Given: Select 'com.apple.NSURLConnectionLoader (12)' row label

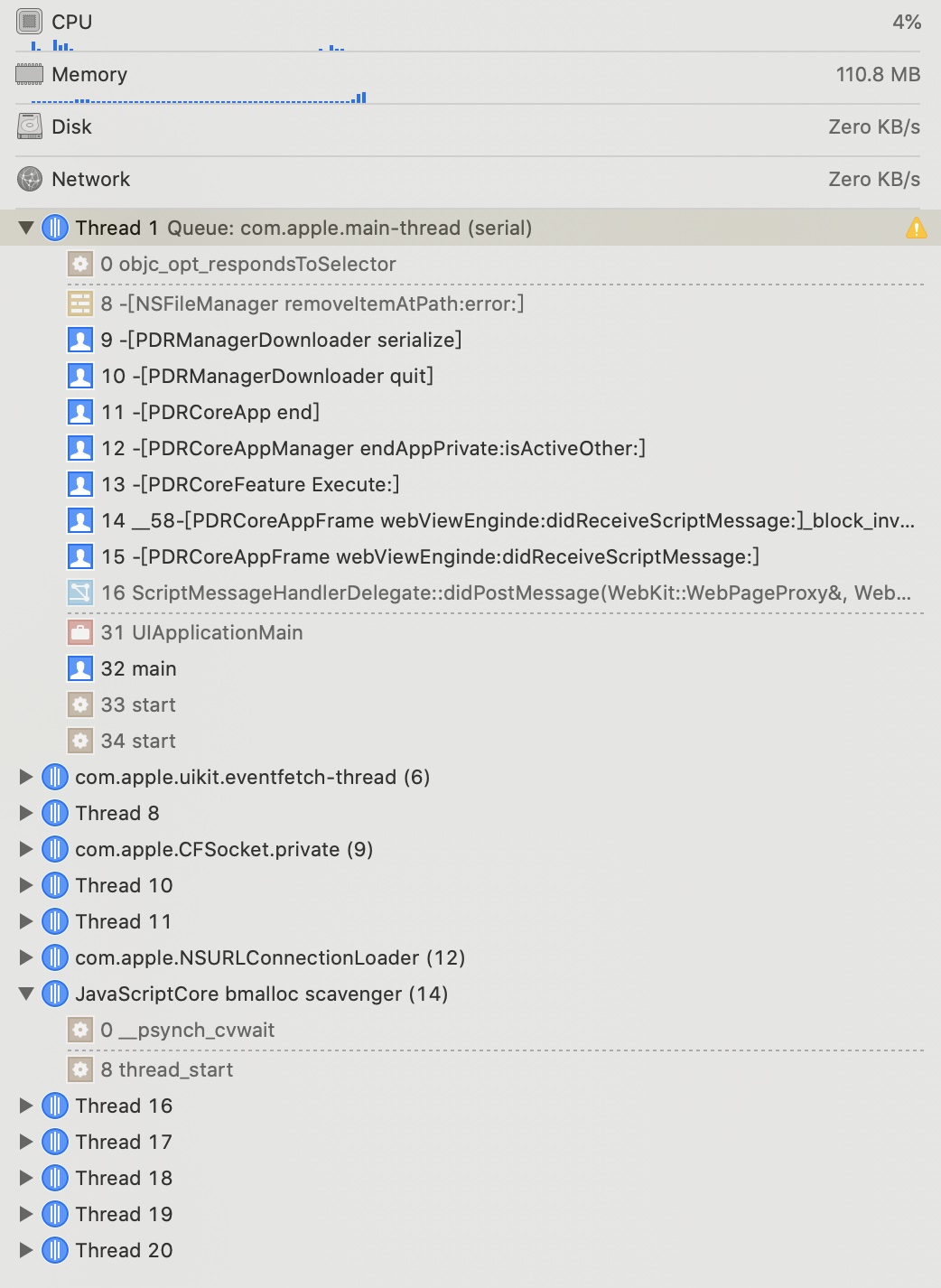Looking at the screenshot, I should click(x=270, y=957).
